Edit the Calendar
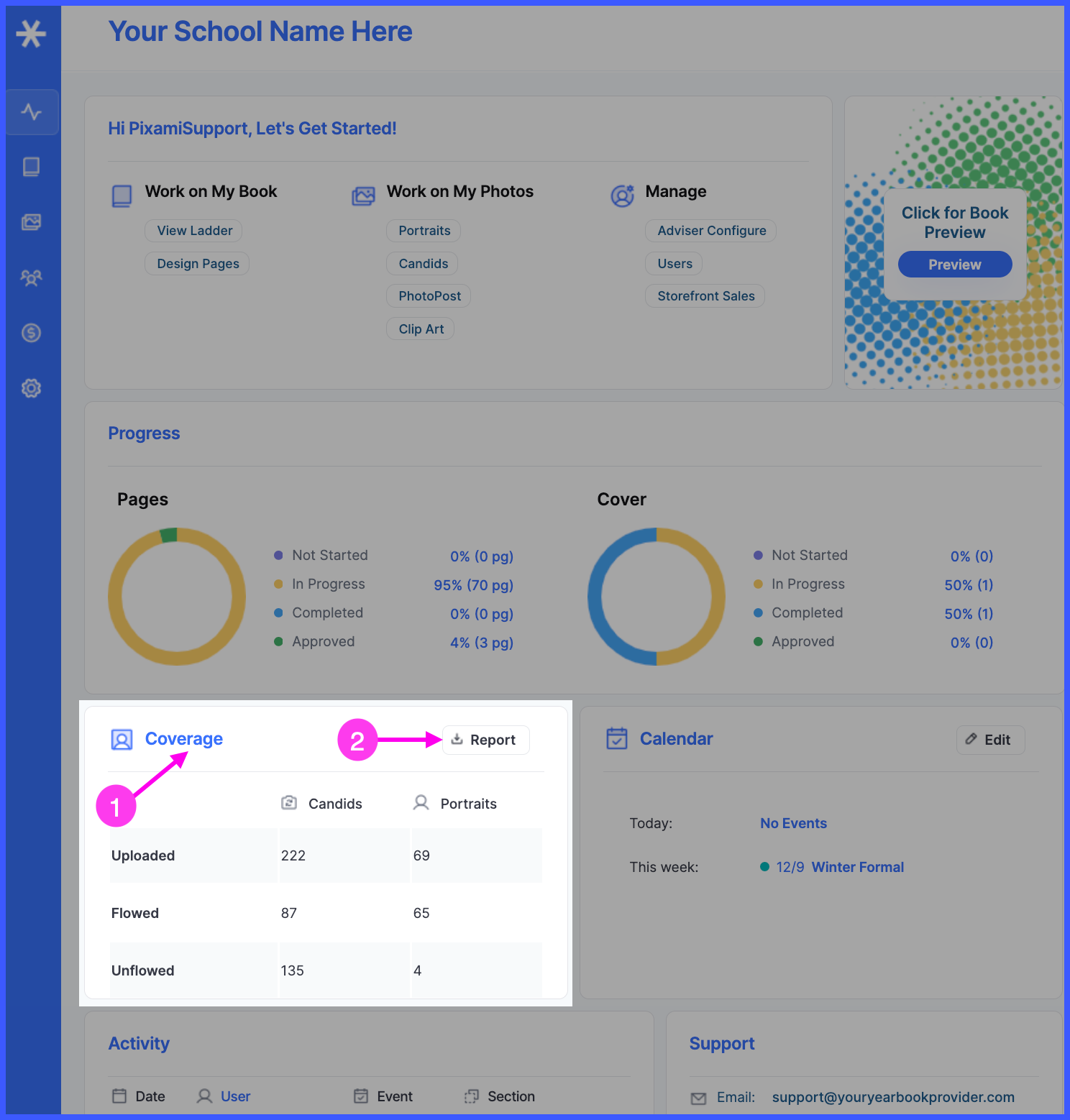Screen dimensions: 1070x1120 coord(990,740)
